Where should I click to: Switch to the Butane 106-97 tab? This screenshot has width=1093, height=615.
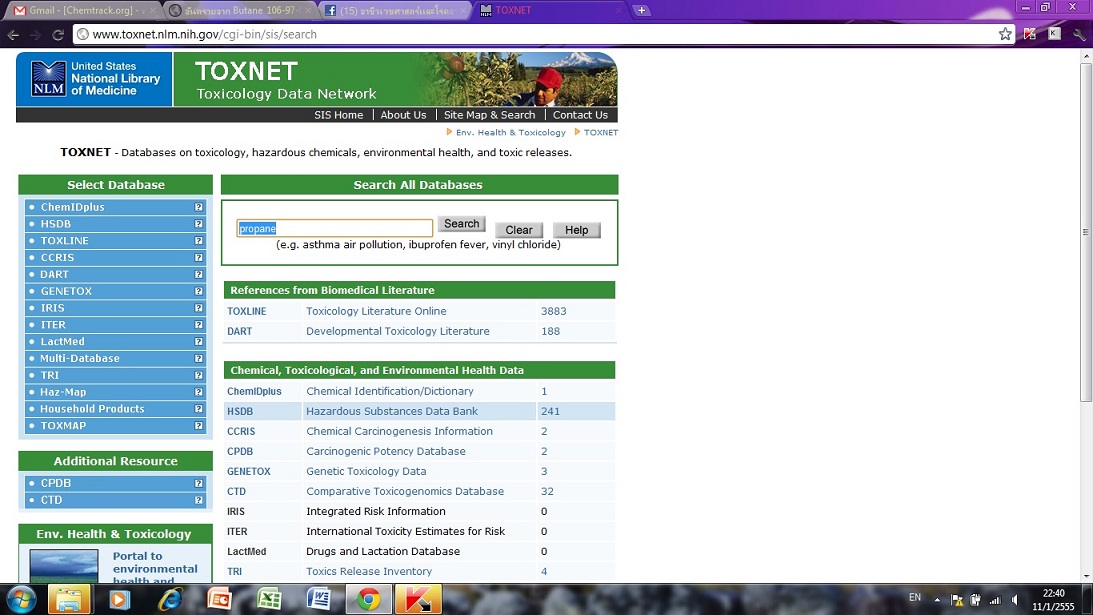tap(239, 10)
